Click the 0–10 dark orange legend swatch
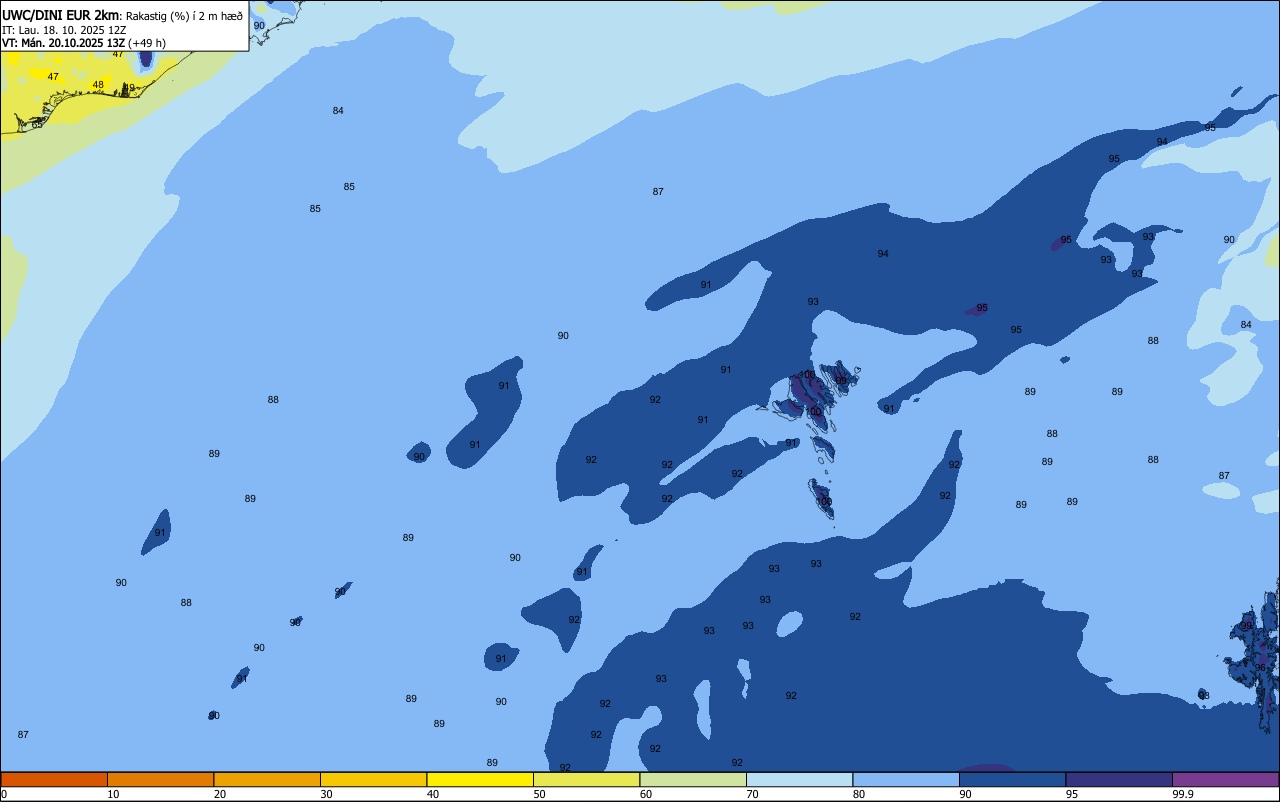The width and height of the screenshot is (1280, 802). pos(54,779)
